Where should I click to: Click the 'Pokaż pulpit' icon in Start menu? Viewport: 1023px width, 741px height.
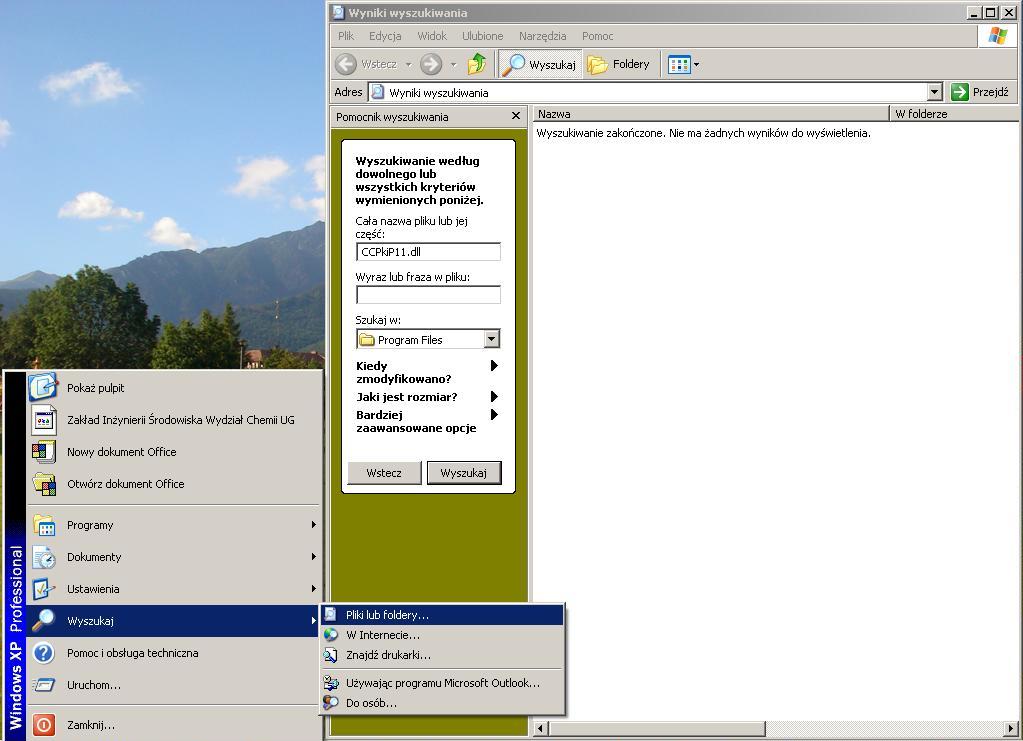43,387
